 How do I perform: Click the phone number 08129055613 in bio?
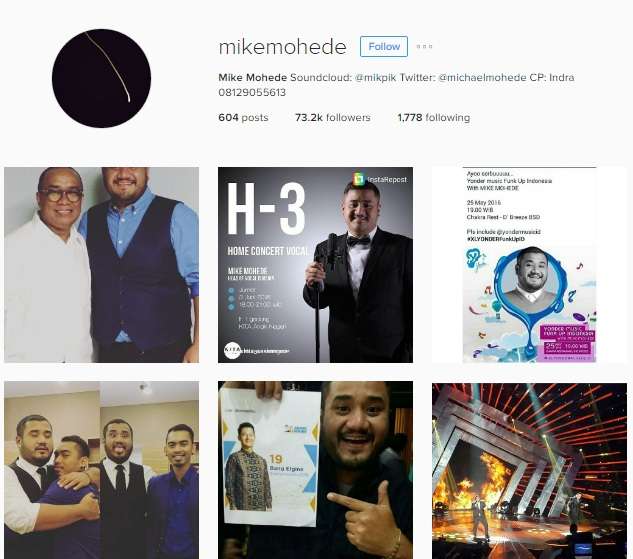pyautogui.click(x=252, y=92)
